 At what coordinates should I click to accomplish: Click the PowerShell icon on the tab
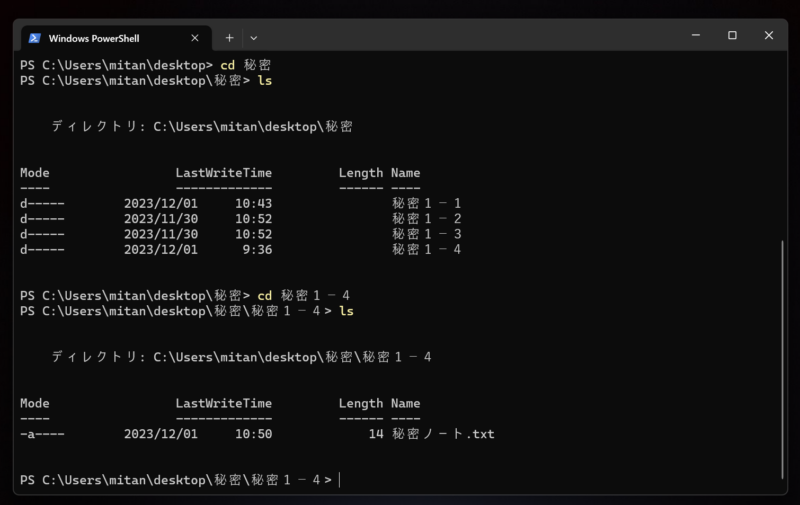pos(35,38)
